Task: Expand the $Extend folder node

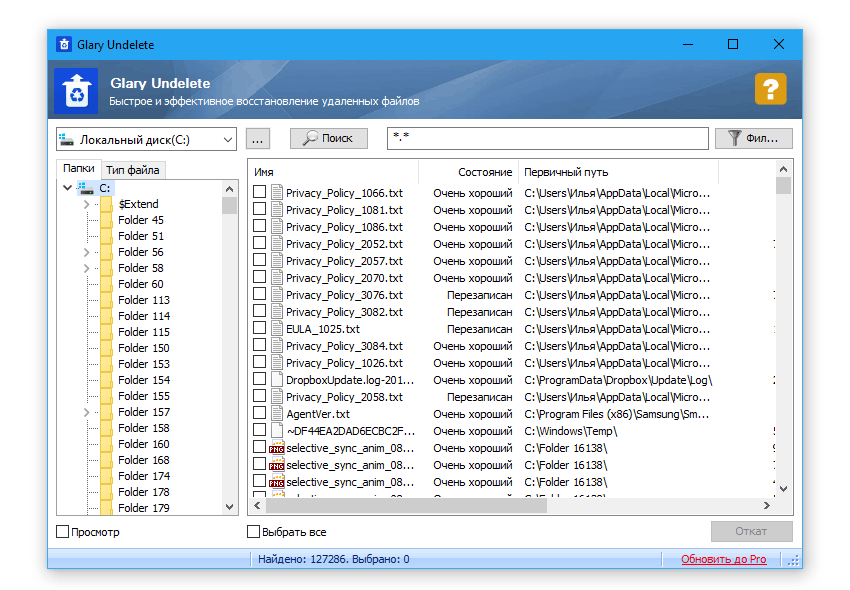Action: 86,204
